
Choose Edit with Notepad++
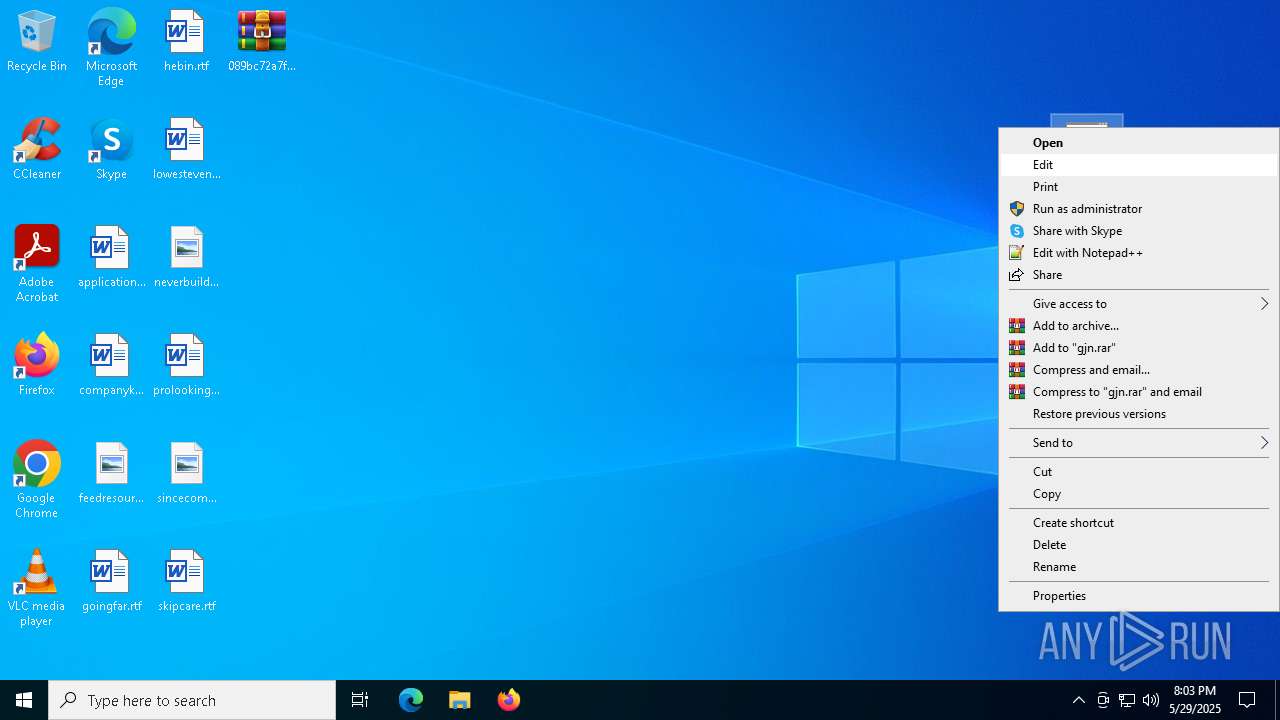coord(1139,253)
